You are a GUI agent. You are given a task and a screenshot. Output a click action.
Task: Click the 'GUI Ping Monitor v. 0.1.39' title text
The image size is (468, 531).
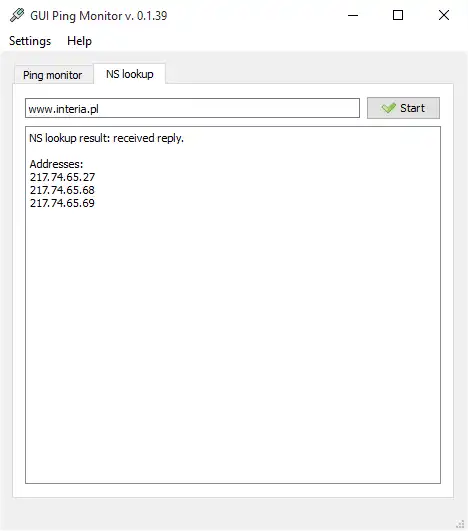pos(99,16)
